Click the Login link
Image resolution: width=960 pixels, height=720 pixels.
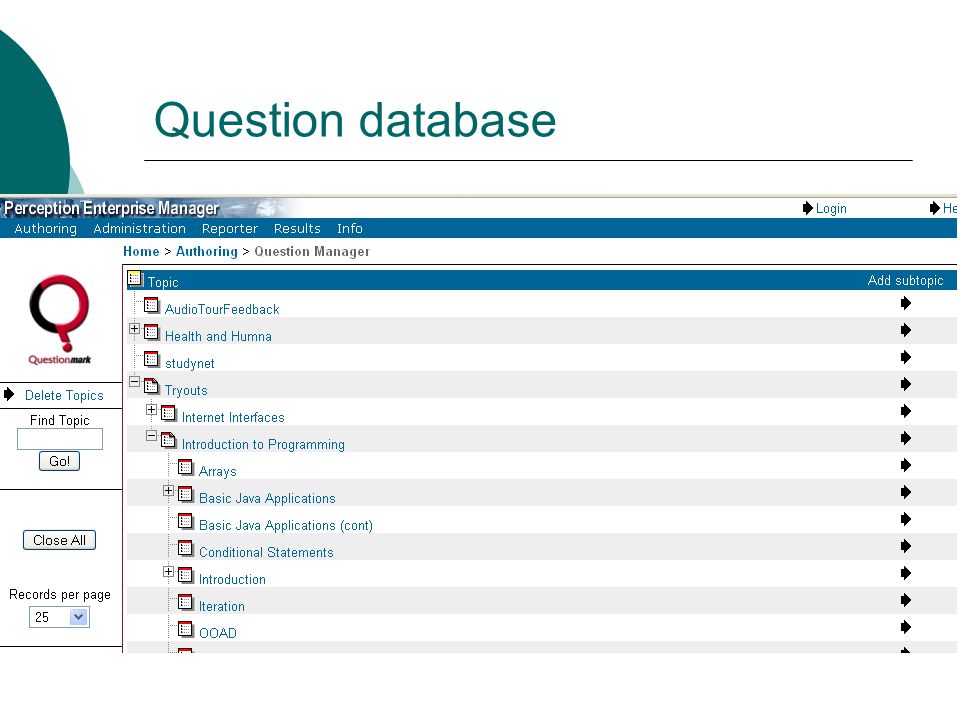(x=831, y=209)
